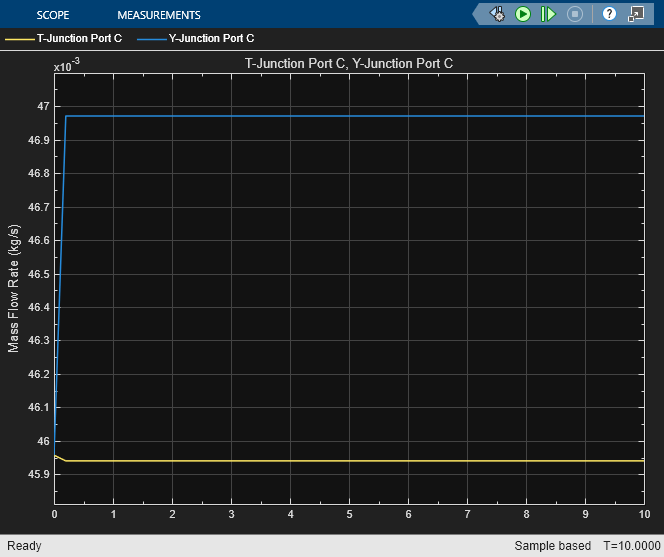Image resolution: width=664 pixels, height=557 pixels.
Task: Click the dock/undock scope window icon
Action: tap(635, 14)
